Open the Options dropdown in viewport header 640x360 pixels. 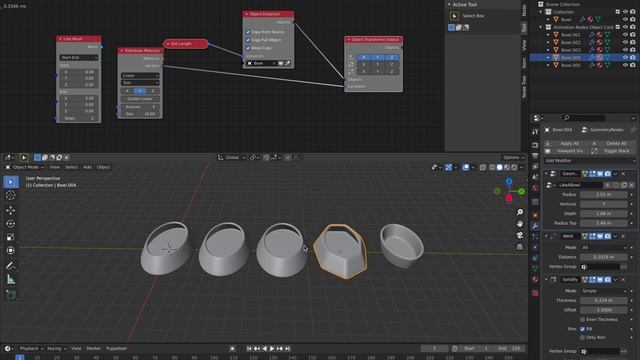[x=513, y=158]
